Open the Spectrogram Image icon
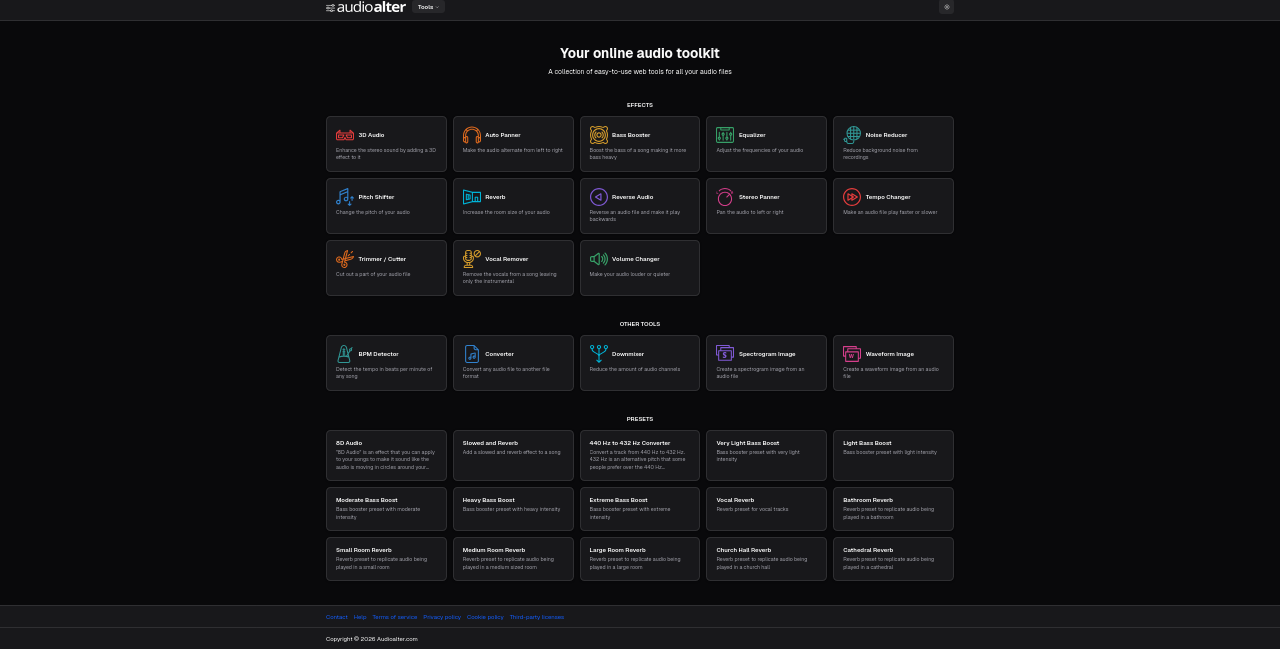This screenshot has width=1280, height=649. 725,354
